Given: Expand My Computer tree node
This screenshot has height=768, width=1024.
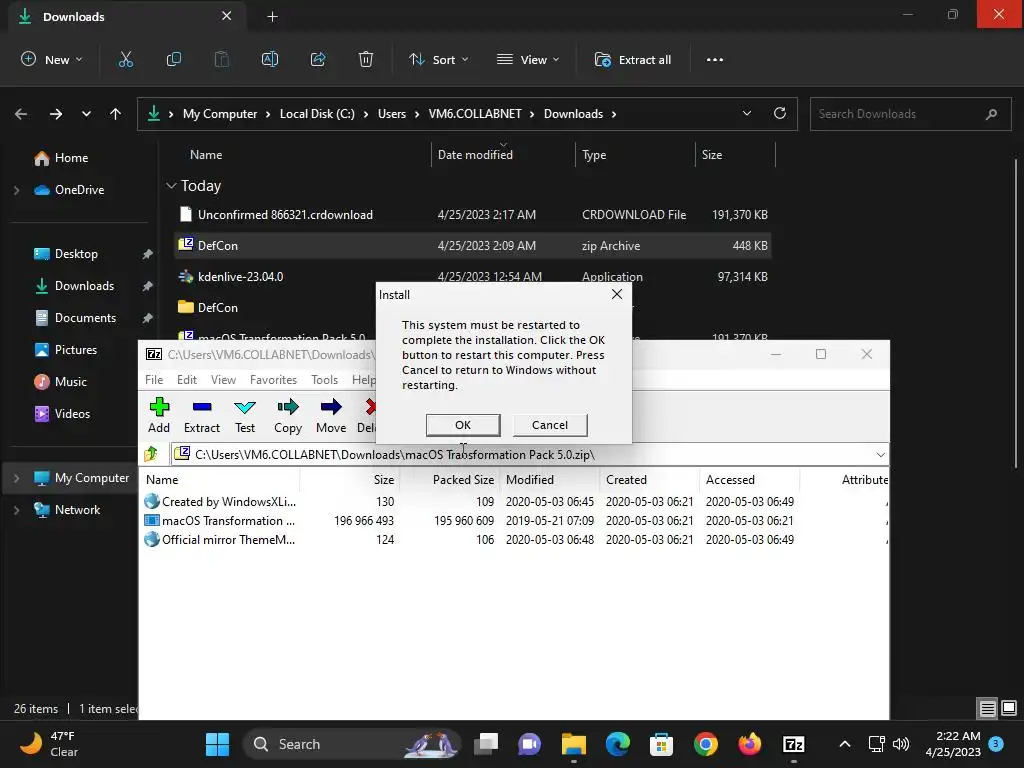Looking at the screenshot, I should pos(16,478).
